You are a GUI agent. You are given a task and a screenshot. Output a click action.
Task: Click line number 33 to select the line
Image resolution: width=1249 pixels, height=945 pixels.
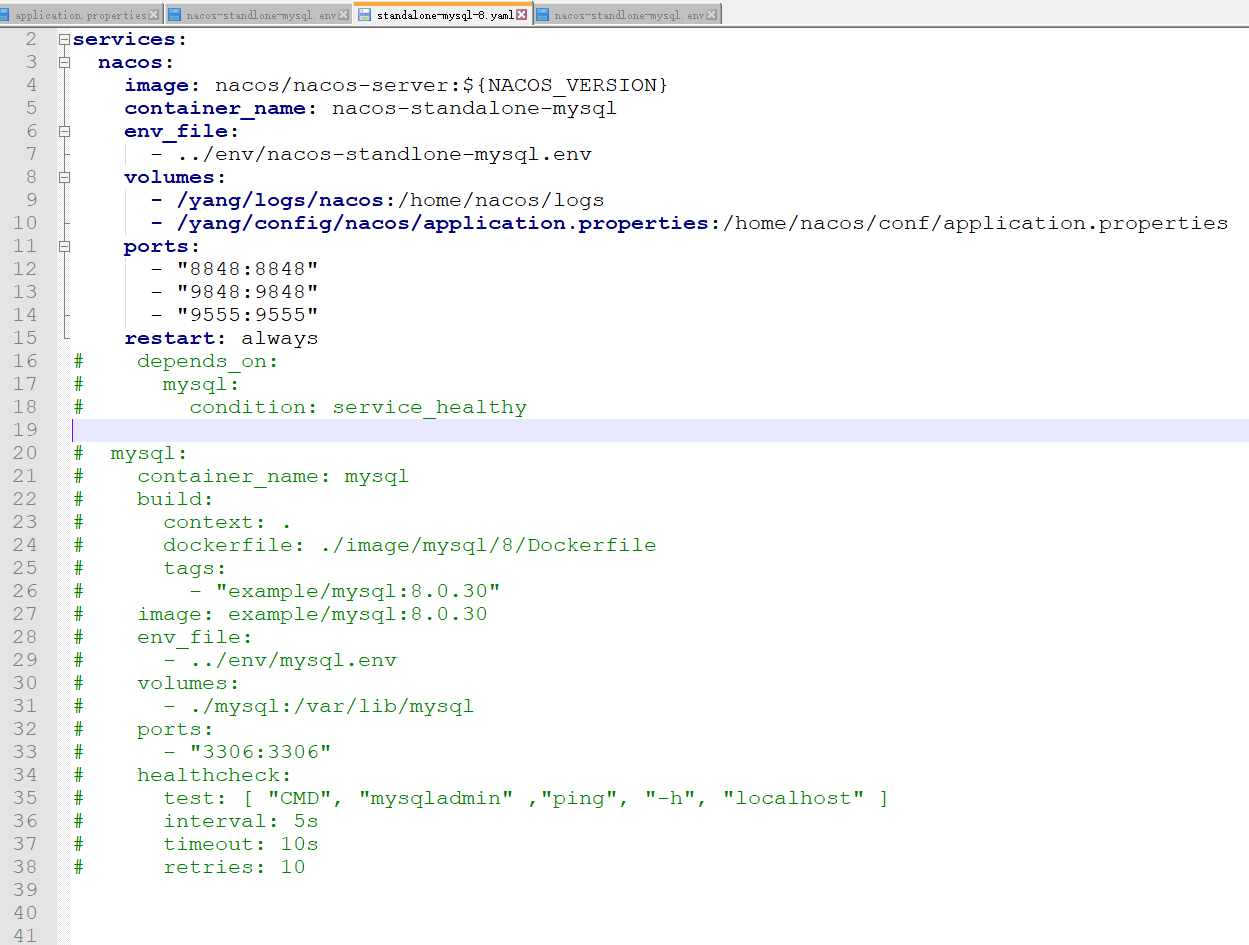[30, 751]
